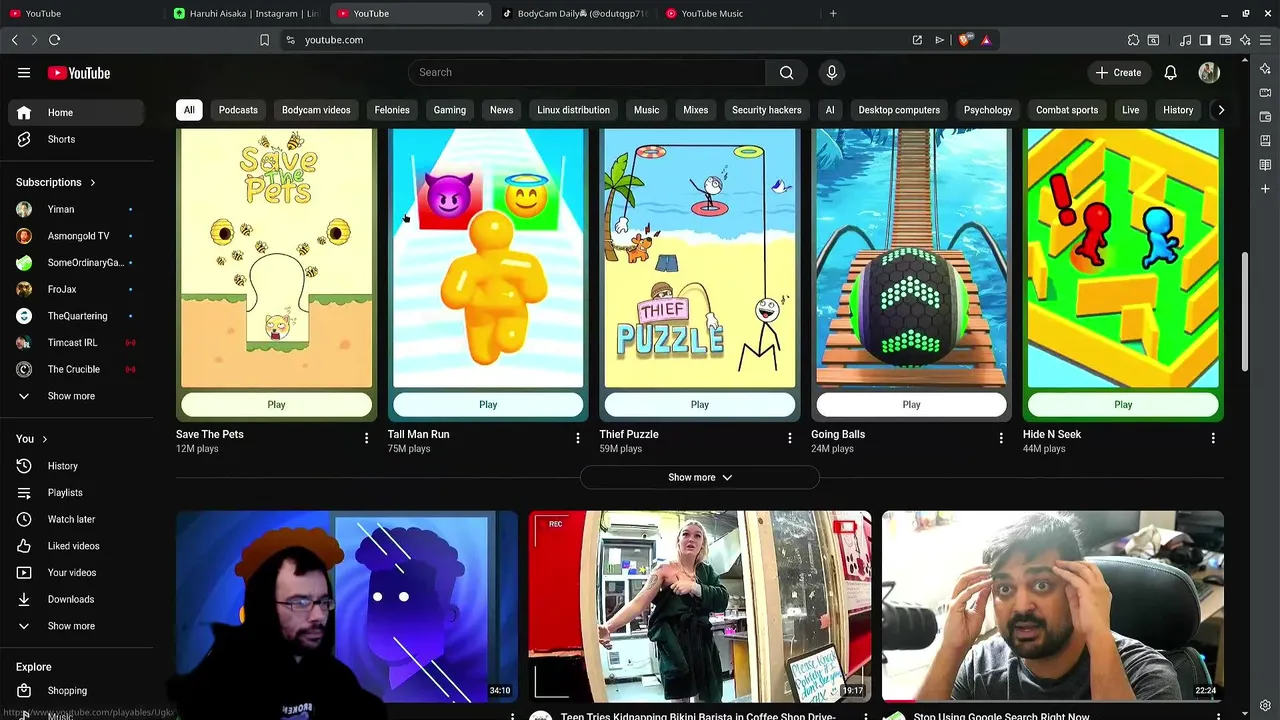Open options for Tall Man Run
Screen dimensions: 1280x720
(x=577, y=438)
